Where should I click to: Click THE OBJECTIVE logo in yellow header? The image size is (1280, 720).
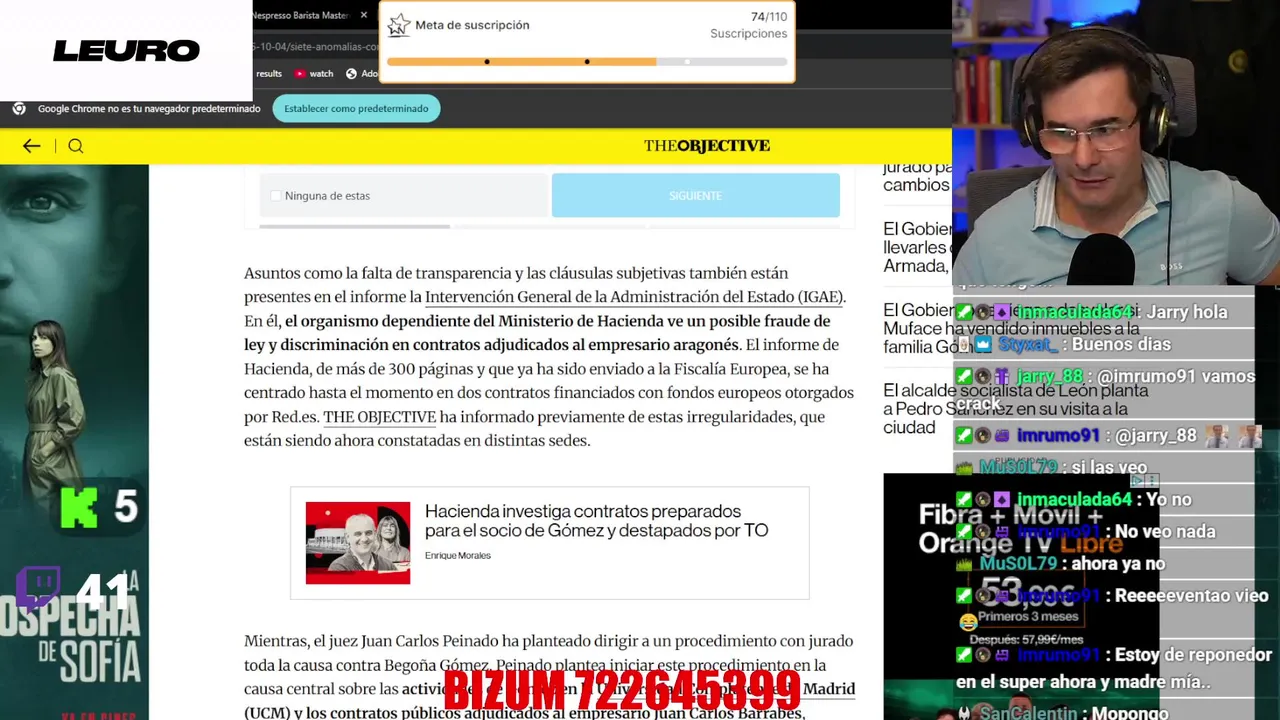tap(707, 146)
